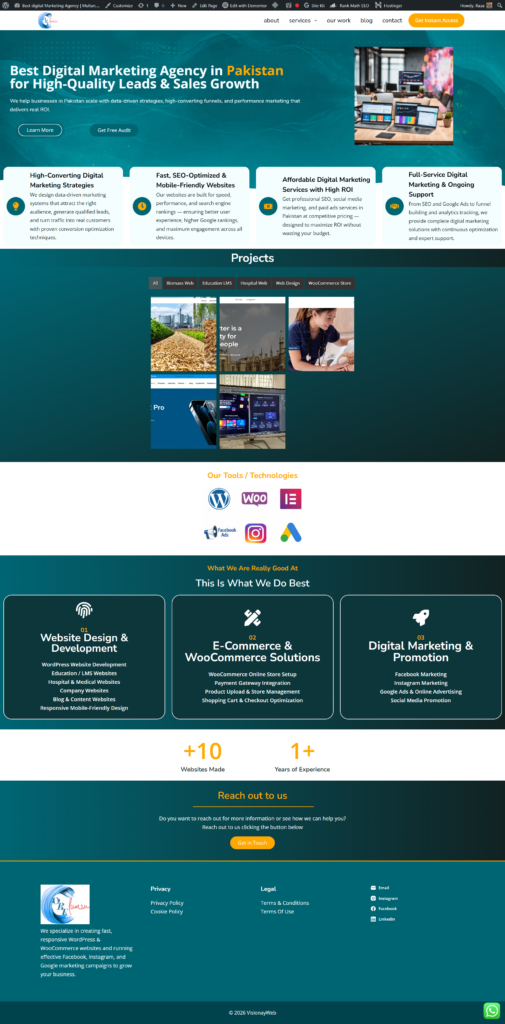Screen dimensions: 505x1024
Task: Click the Instagram technology logo
Action: click(x=255, y=534)
